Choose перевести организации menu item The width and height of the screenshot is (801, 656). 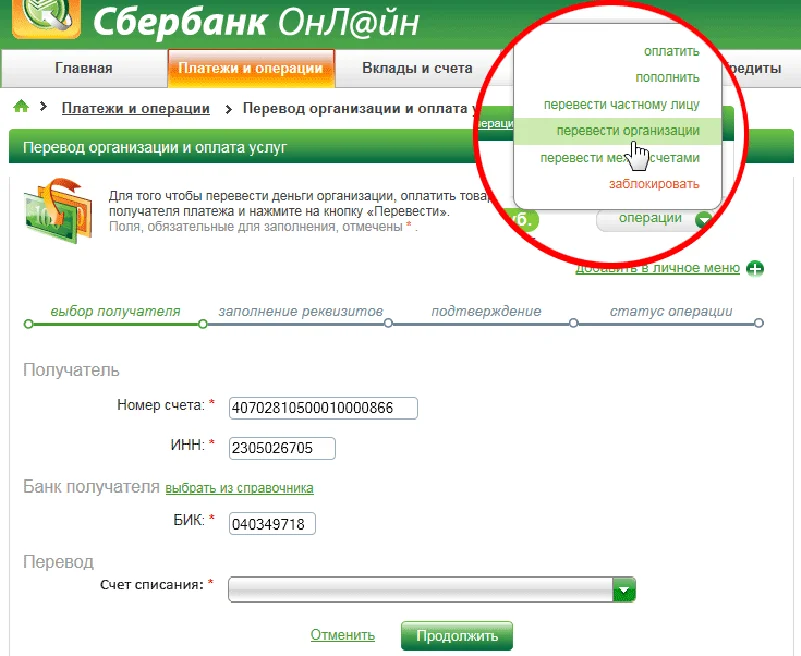point(617,131)
